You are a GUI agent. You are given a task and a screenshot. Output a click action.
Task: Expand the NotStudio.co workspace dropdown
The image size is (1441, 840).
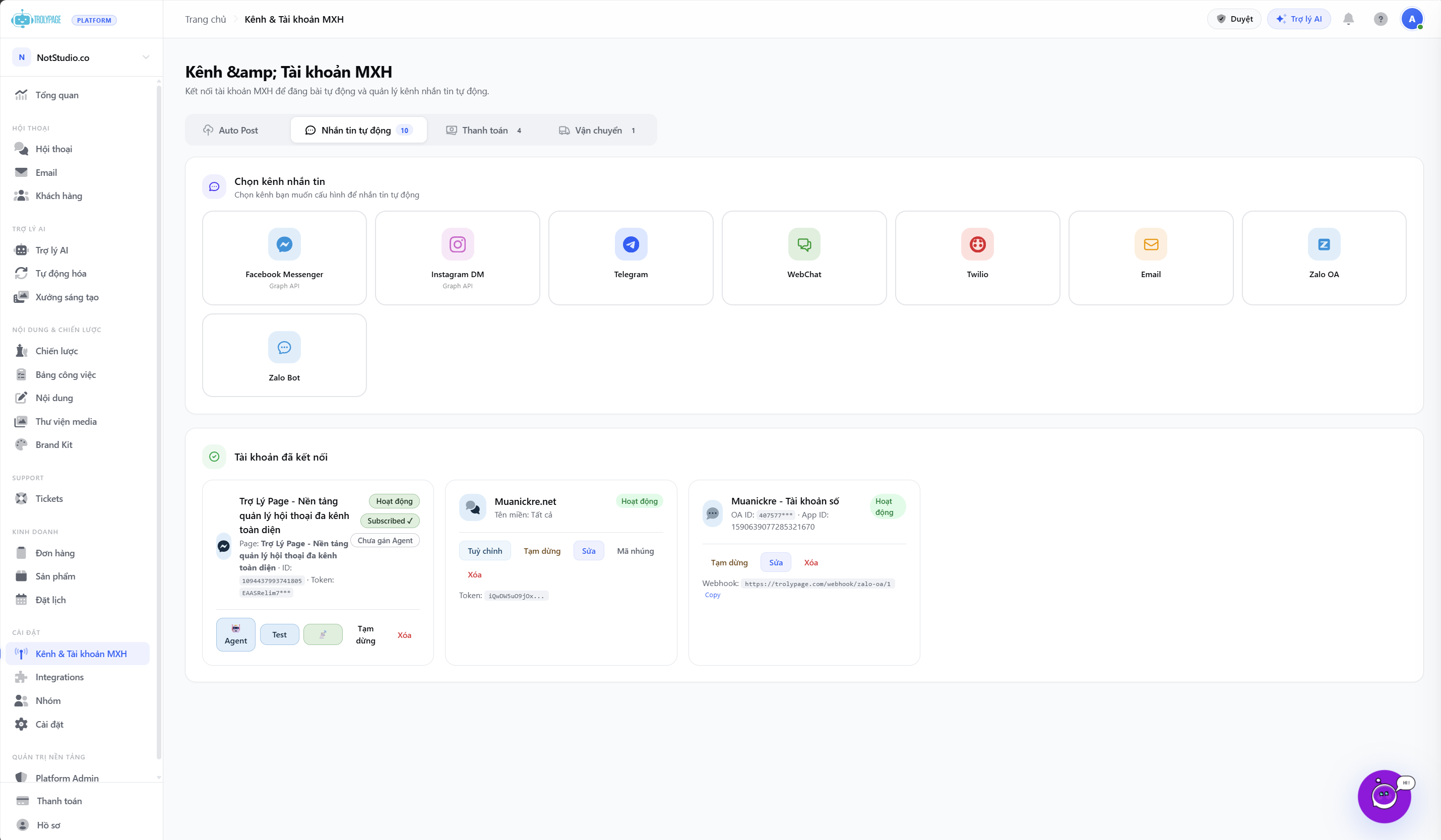pyautogui.click(x=81, y=57)
